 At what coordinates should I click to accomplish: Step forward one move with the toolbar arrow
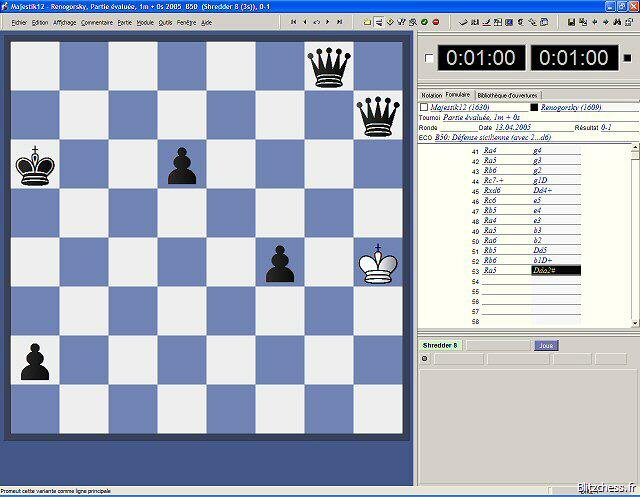point(329,21)
